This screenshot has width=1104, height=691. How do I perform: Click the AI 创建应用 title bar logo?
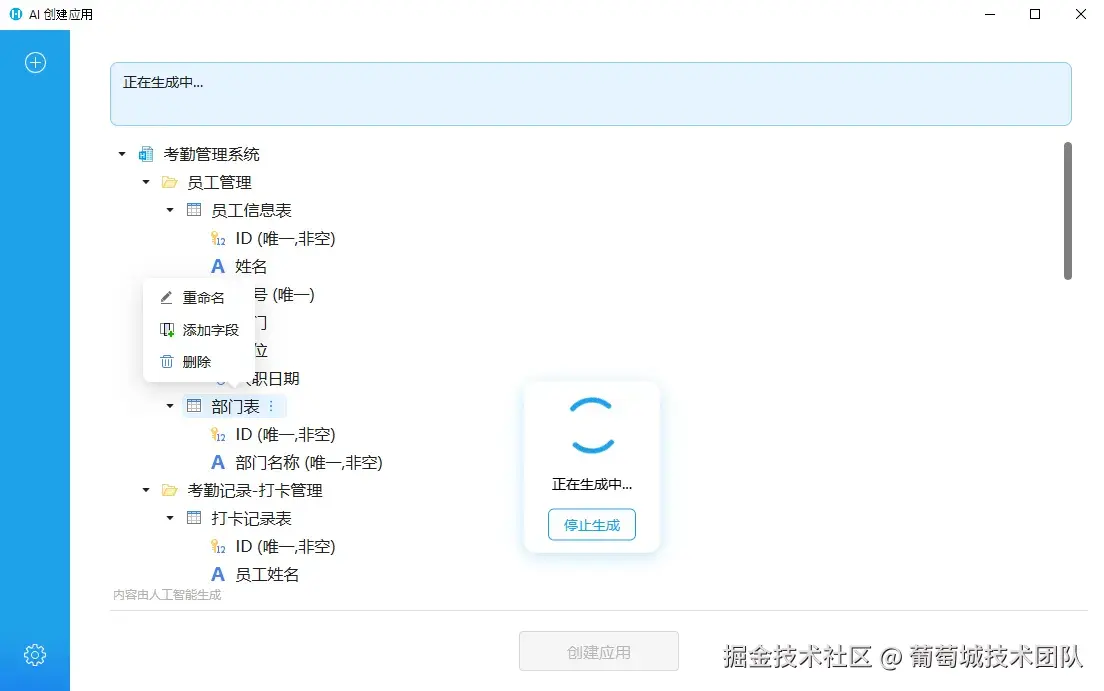[15, 14]
